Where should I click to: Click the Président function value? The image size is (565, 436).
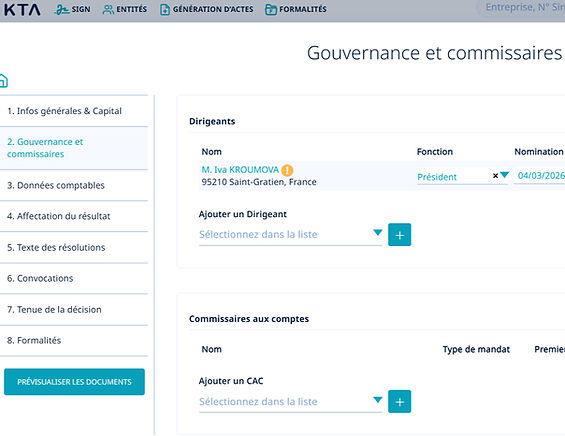point(437,177)
